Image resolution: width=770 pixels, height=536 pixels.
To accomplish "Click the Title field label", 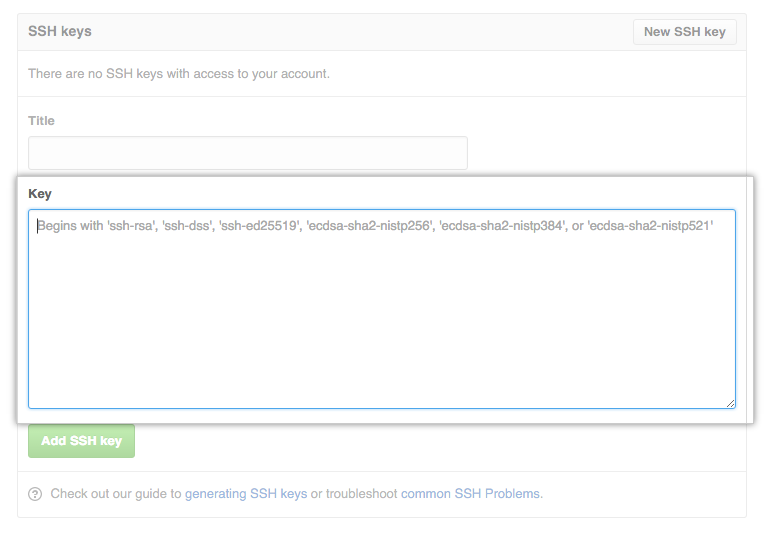I will [x=42, y=121].
